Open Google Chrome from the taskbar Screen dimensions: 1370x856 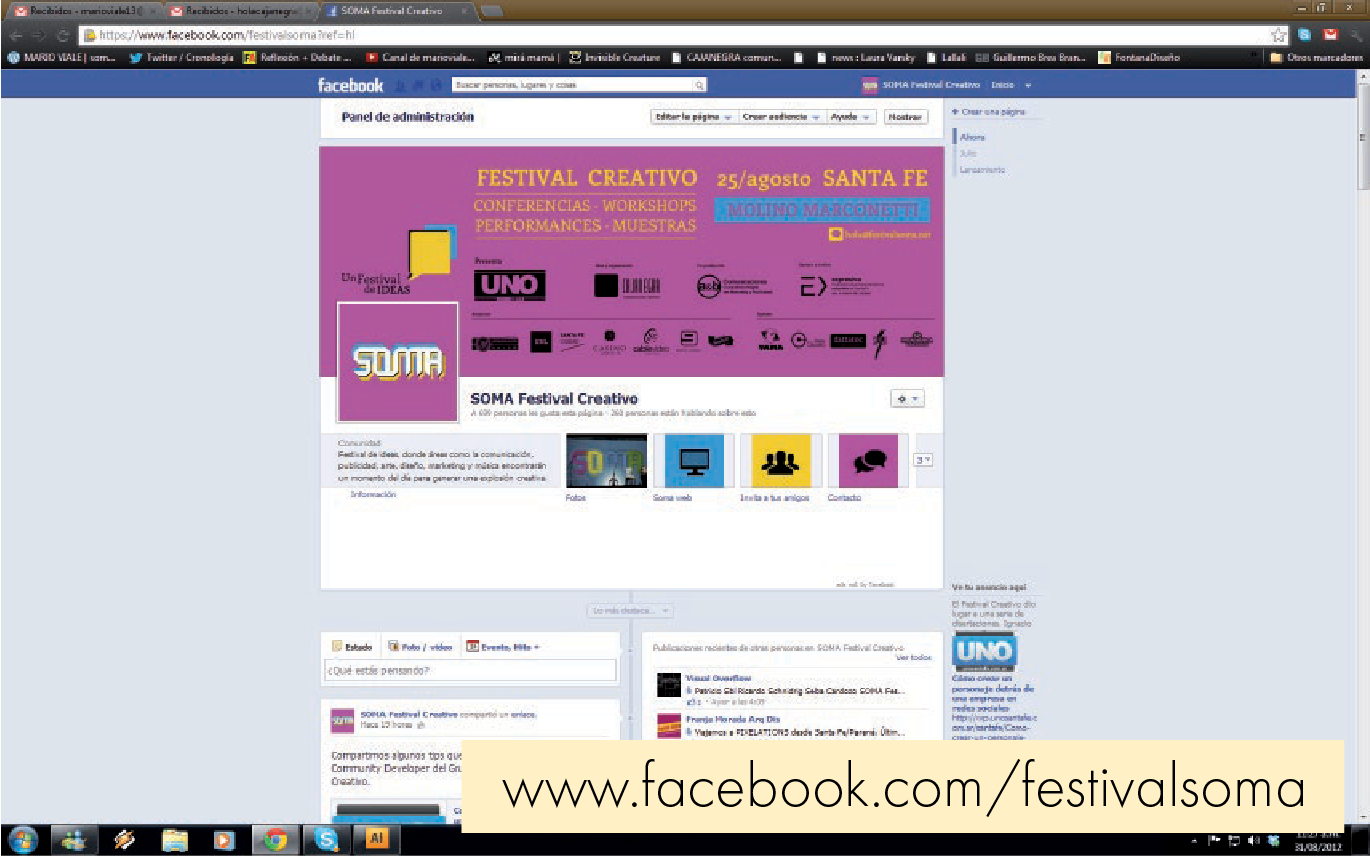pyautogui.click(x=276, y=839)
